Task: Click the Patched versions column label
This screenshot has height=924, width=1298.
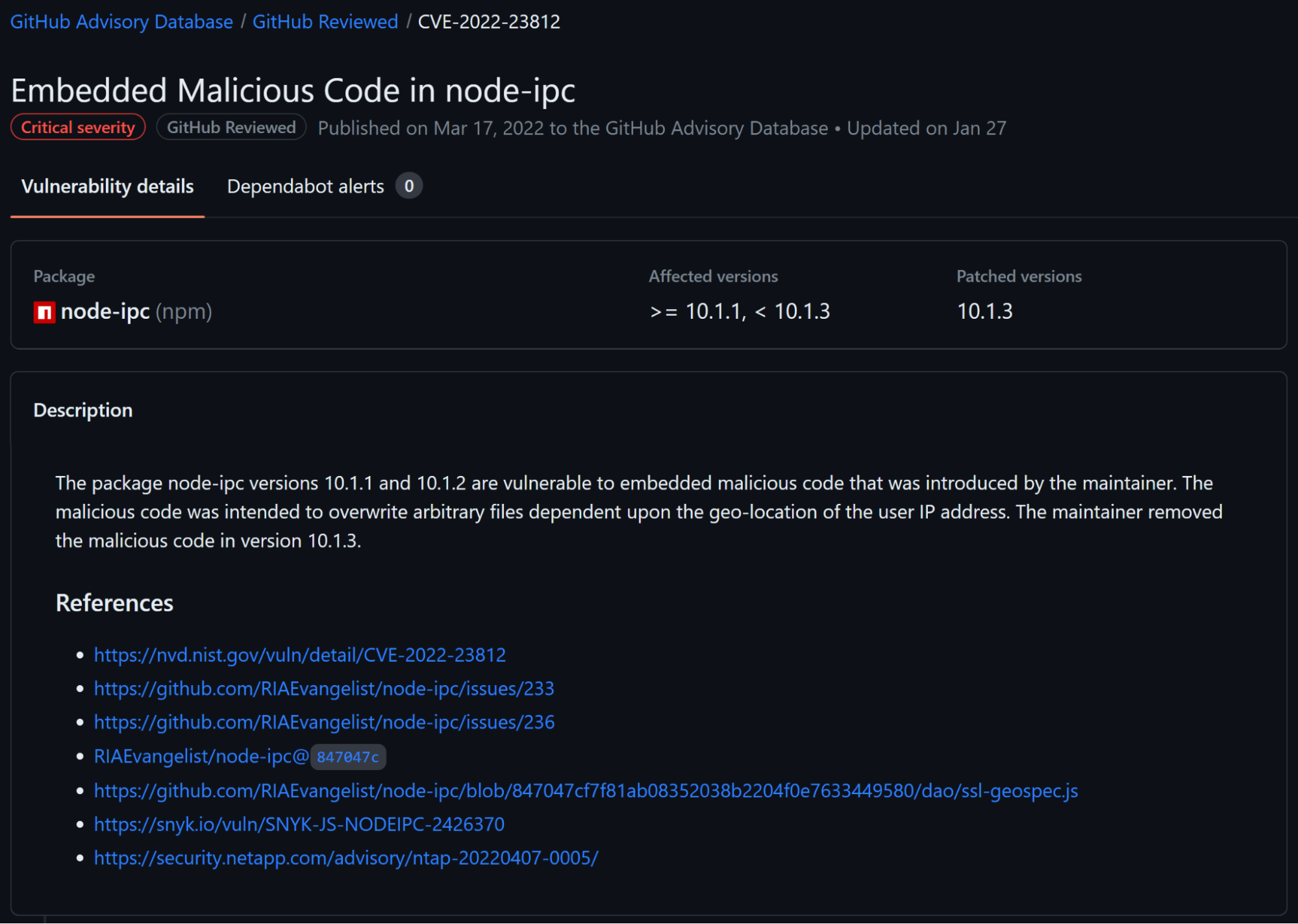Action: click(1019, 277)
